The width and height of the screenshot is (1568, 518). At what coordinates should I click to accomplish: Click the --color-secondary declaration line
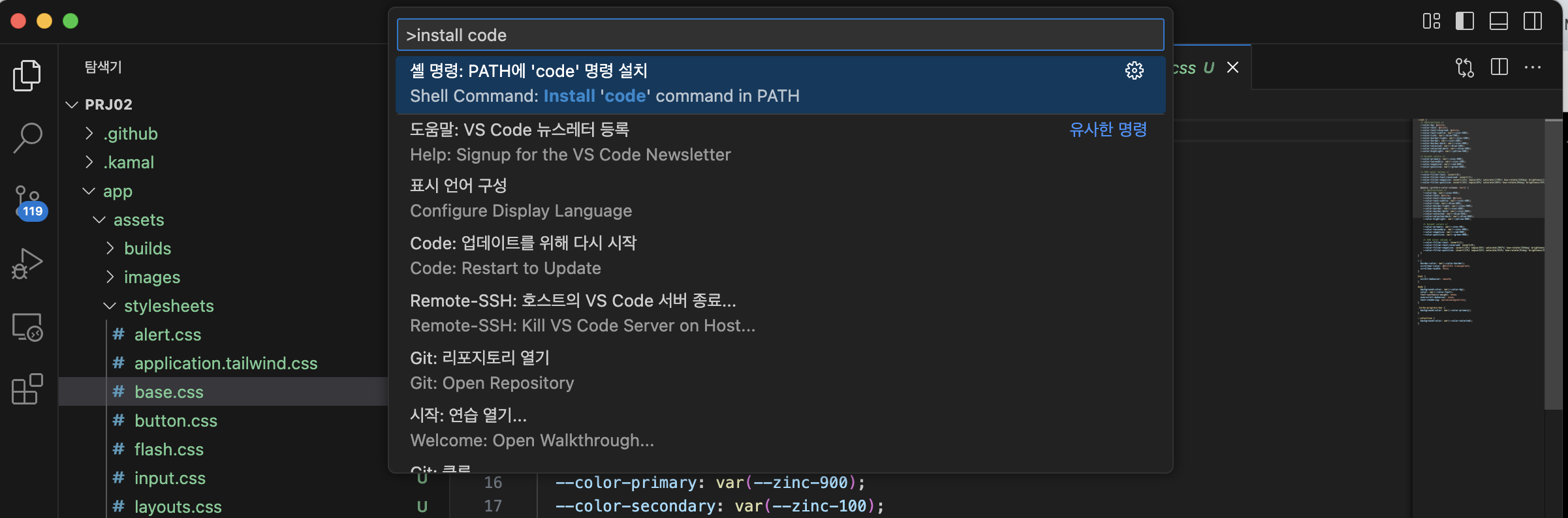point(719,506)
